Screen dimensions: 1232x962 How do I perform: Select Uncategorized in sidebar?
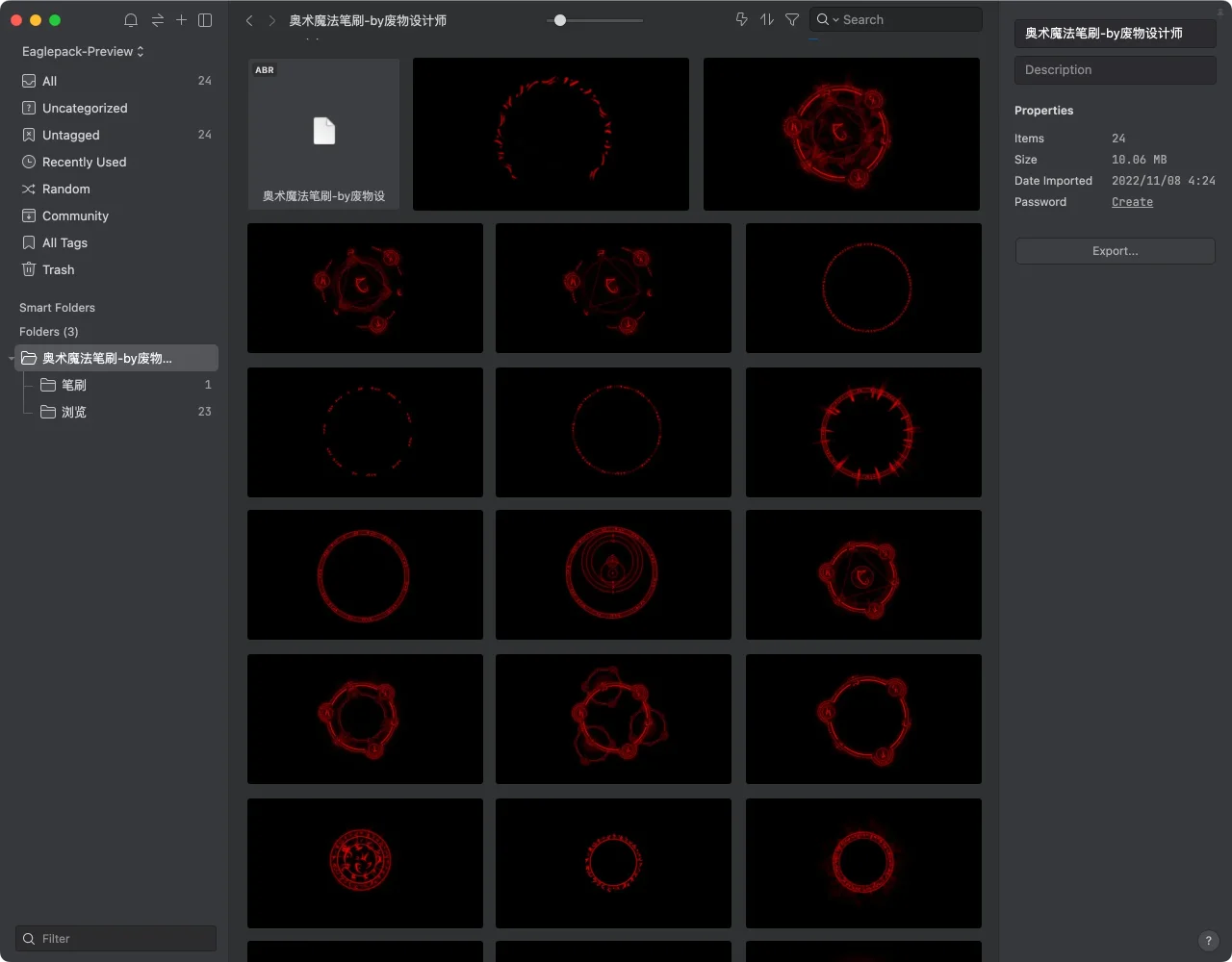pyautogui.click(x=116, y=108)
